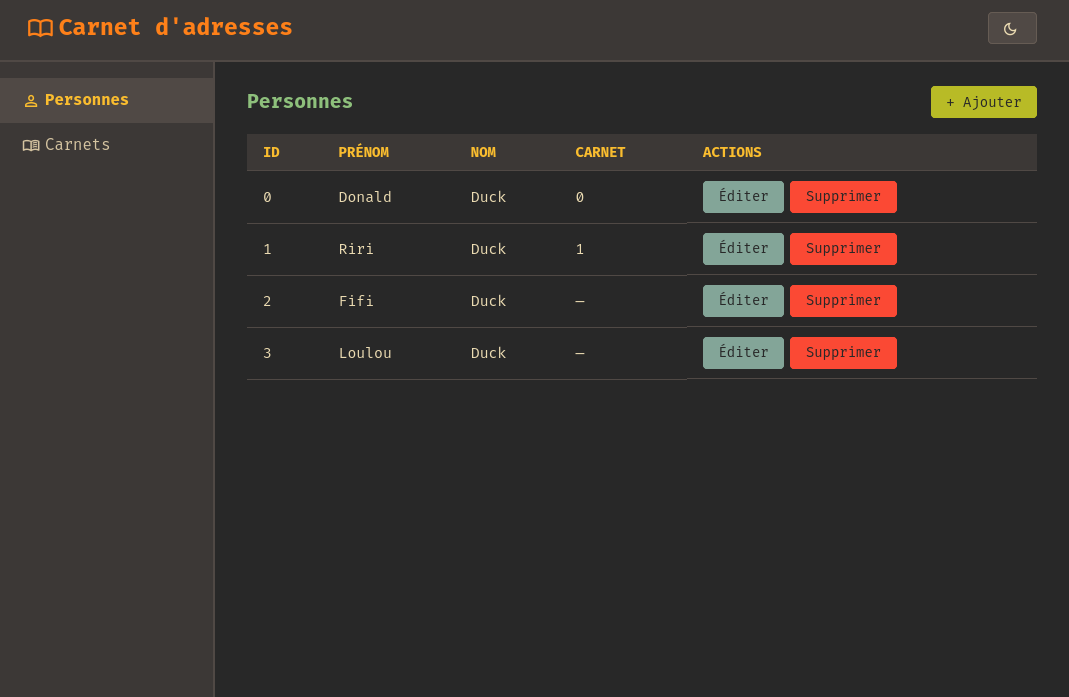Click the Carnet d'adresses title
1069x697 pixels.
pyautogui.click(x=175, y=28)
